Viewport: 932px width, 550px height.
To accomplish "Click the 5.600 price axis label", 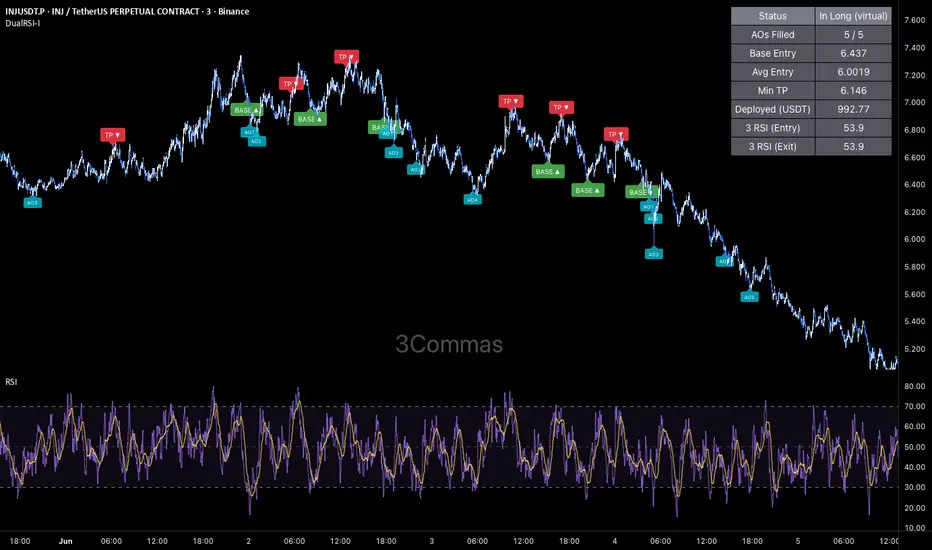I will pos(914,294).
